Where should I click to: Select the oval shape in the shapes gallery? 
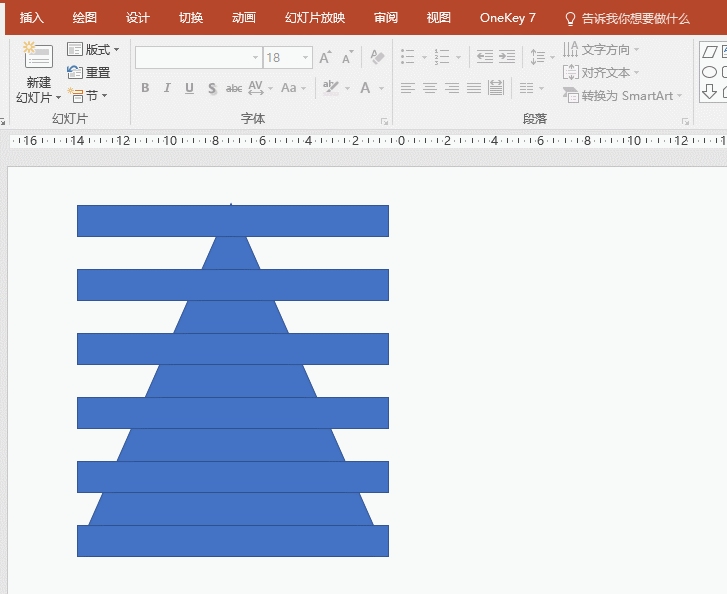(709, 72)
